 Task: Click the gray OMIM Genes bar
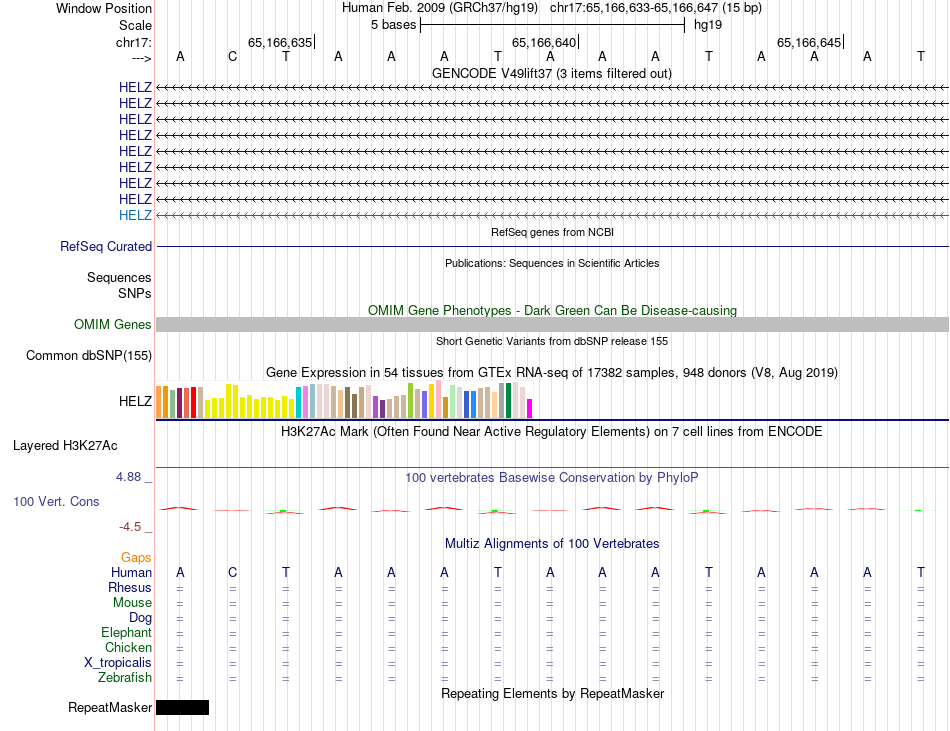pyautogui.click(x=552, y=325)
